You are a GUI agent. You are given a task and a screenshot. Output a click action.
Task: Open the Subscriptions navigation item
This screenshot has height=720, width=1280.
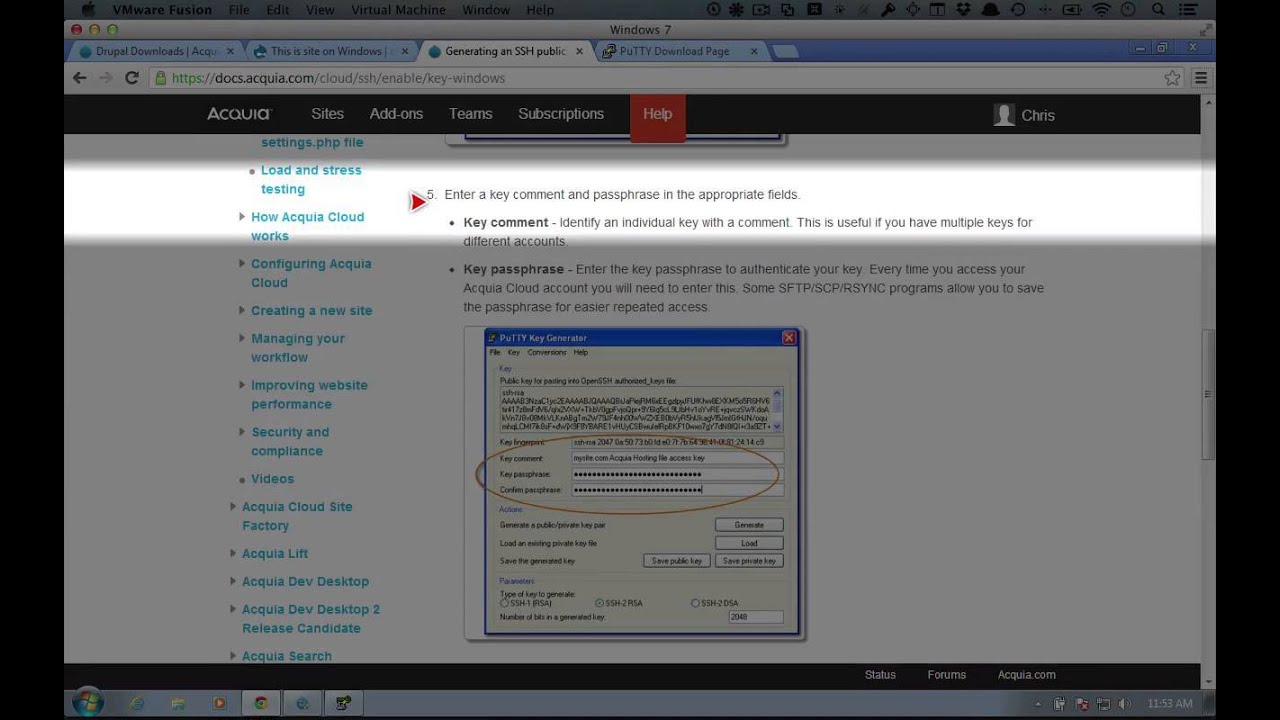coord(561,114)
